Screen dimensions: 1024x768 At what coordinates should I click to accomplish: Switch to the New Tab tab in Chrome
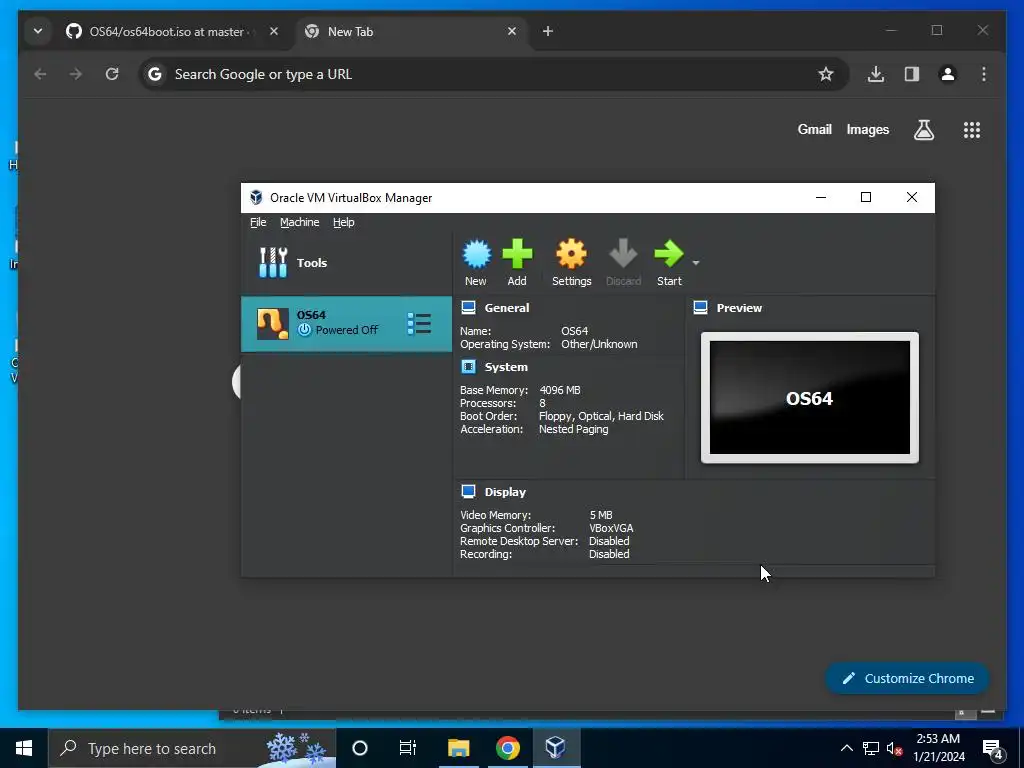[410, 31]
